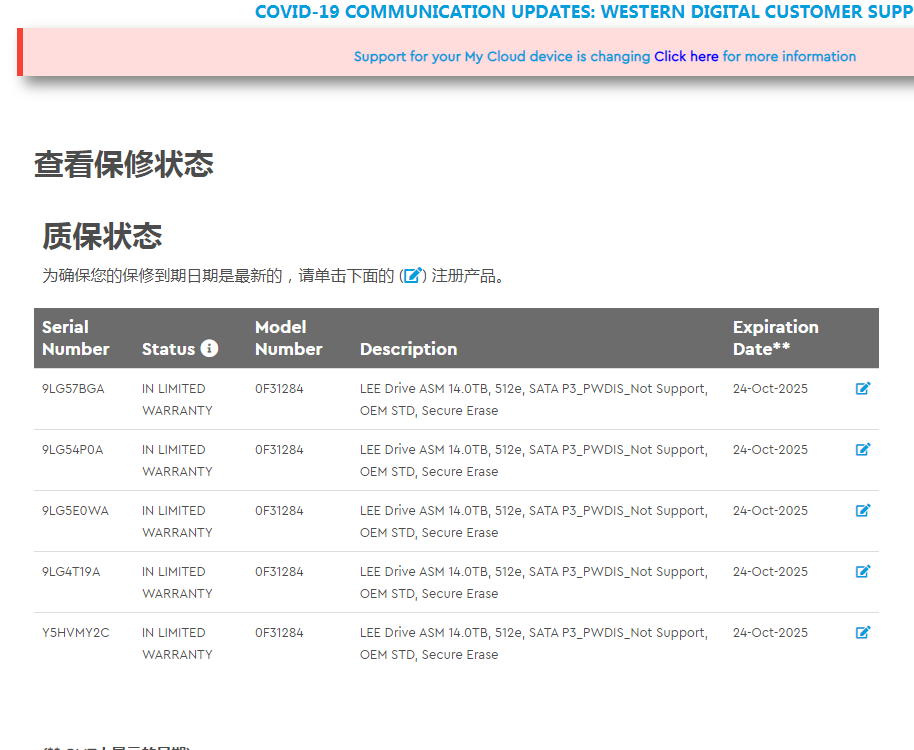Click register icon for serial 9LG4T19A

(x=863, y=571)
